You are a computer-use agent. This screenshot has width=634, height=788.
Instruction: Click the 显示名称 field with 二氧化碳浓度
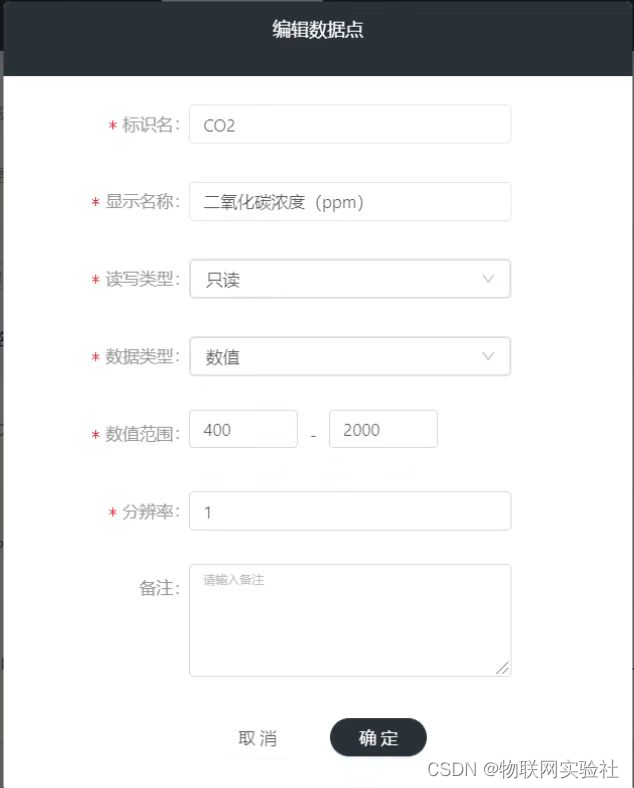349,202
